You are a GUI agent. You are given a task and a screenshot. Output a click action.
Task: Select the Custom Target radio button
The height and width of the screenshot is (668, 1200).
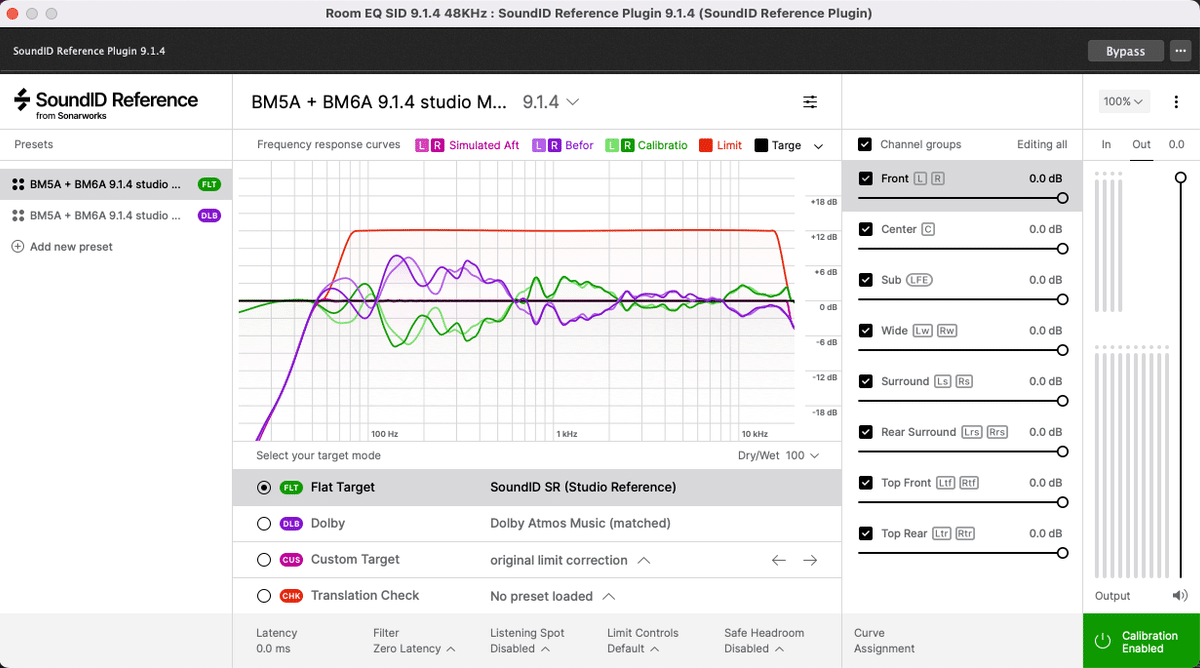(x=264, y=560)
